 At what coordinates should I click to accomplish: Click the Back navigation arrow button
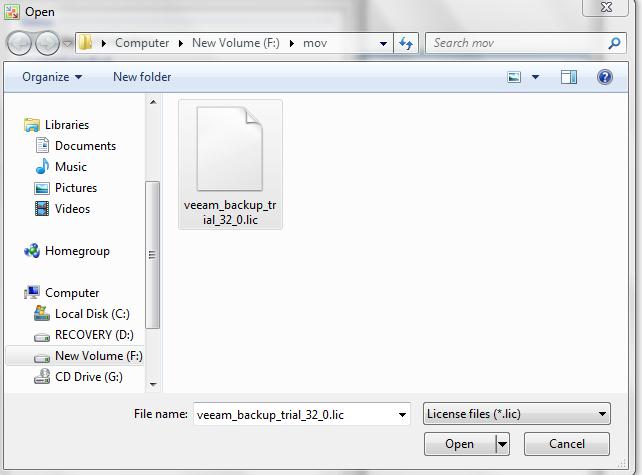(x=19, y=43)
